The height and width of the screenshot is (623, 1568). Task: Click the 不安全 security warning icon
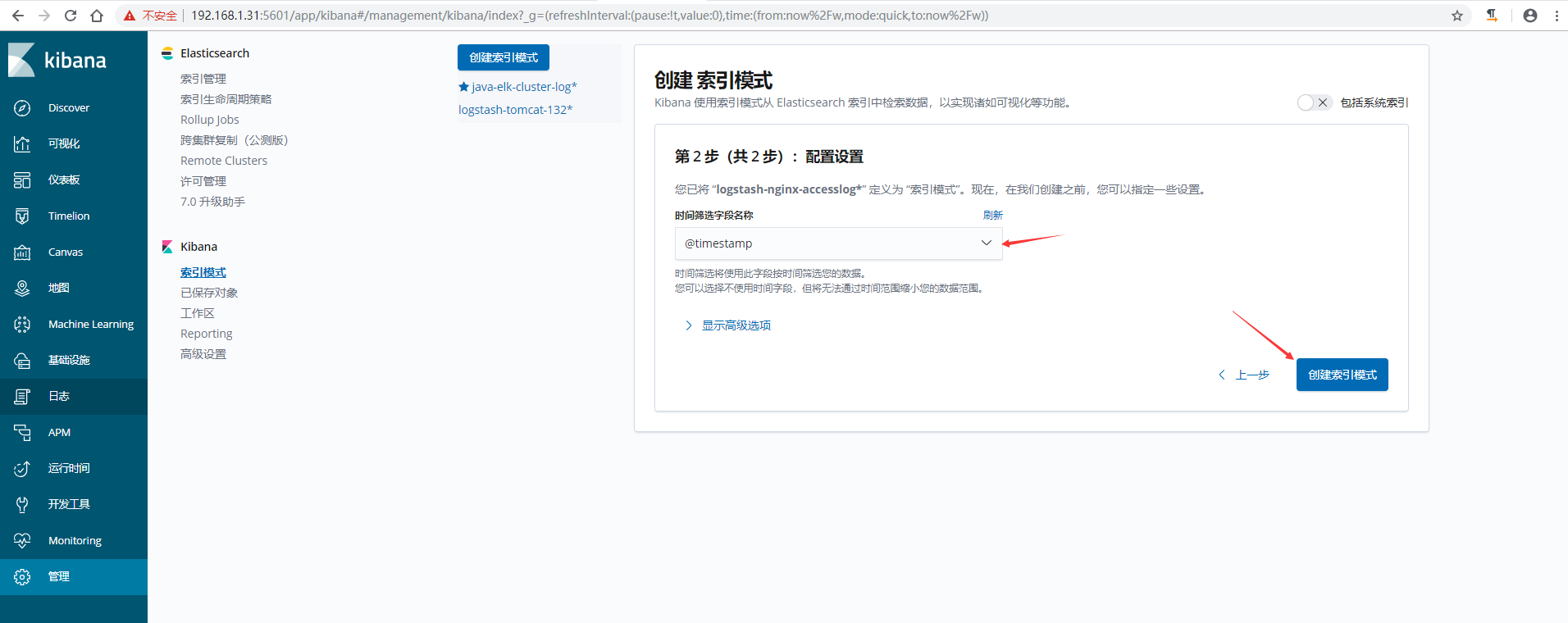[x=130, y=16]
